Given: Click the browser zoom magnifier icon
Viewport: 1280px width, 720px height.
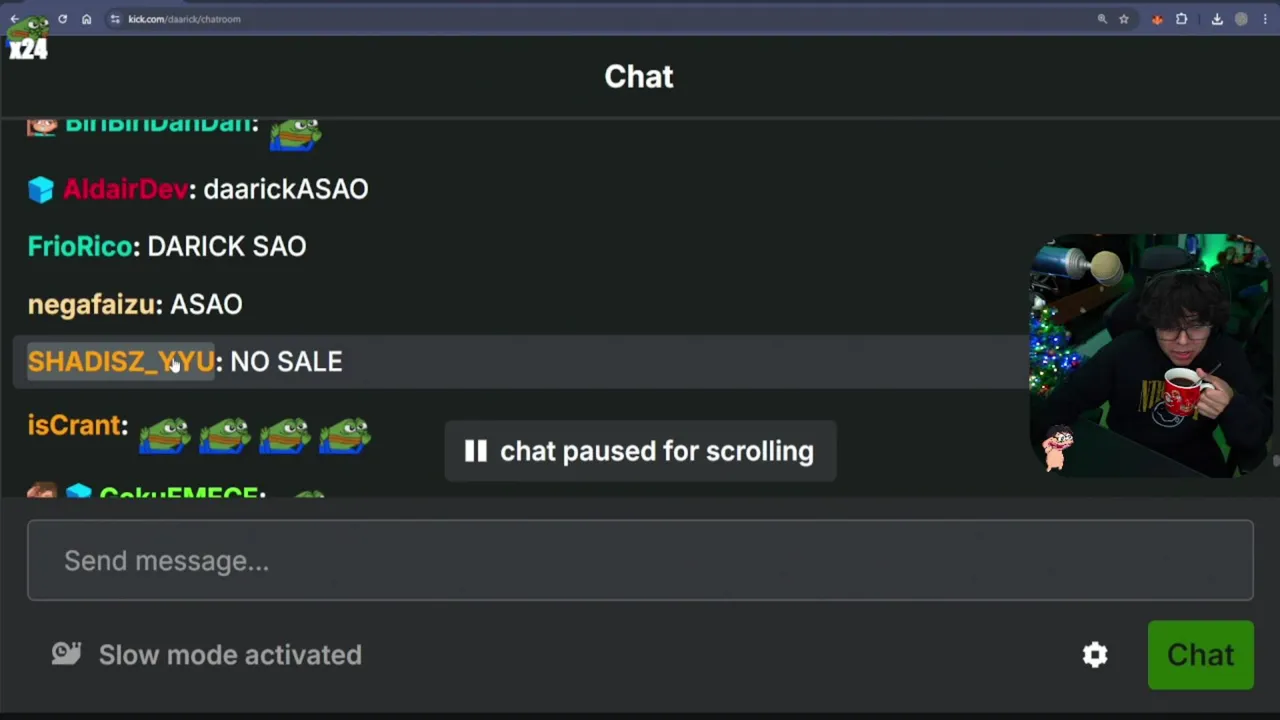Looking at the screenshot, I should point(1102,19).
